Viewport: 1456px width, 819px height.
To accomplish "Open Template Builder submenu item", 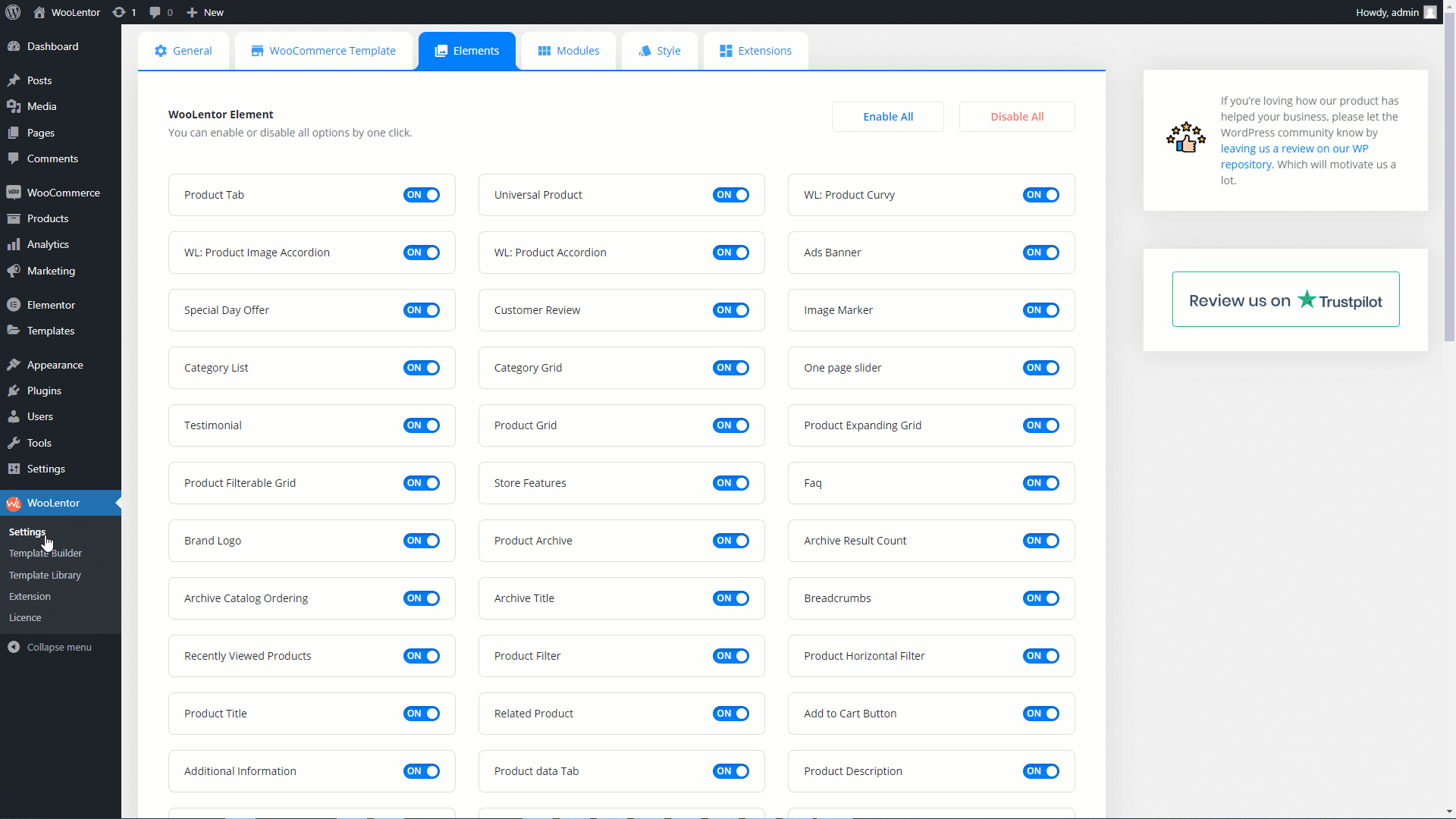I will point(45,553).
